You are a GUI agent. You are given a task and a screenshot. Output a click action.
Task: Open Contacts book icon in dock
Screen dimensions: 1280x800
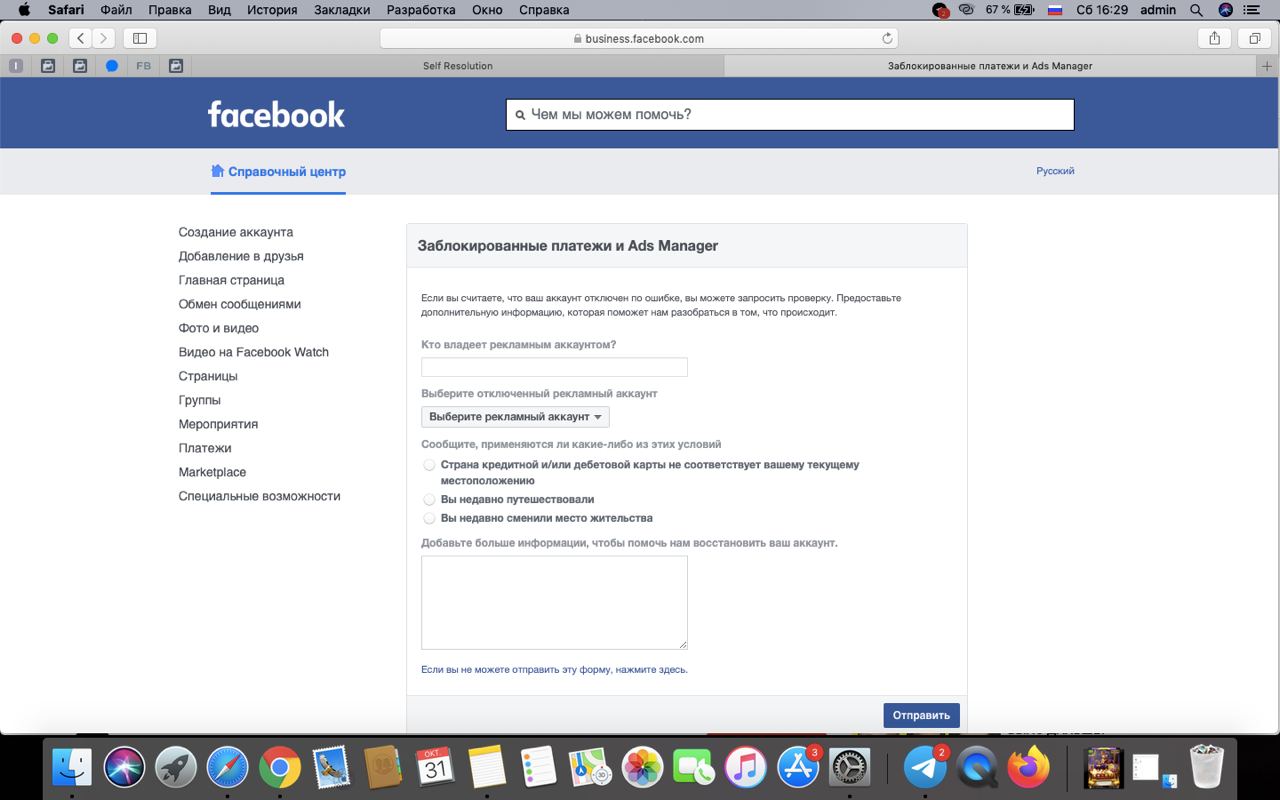pyautogui.click(x=383, y=768)
